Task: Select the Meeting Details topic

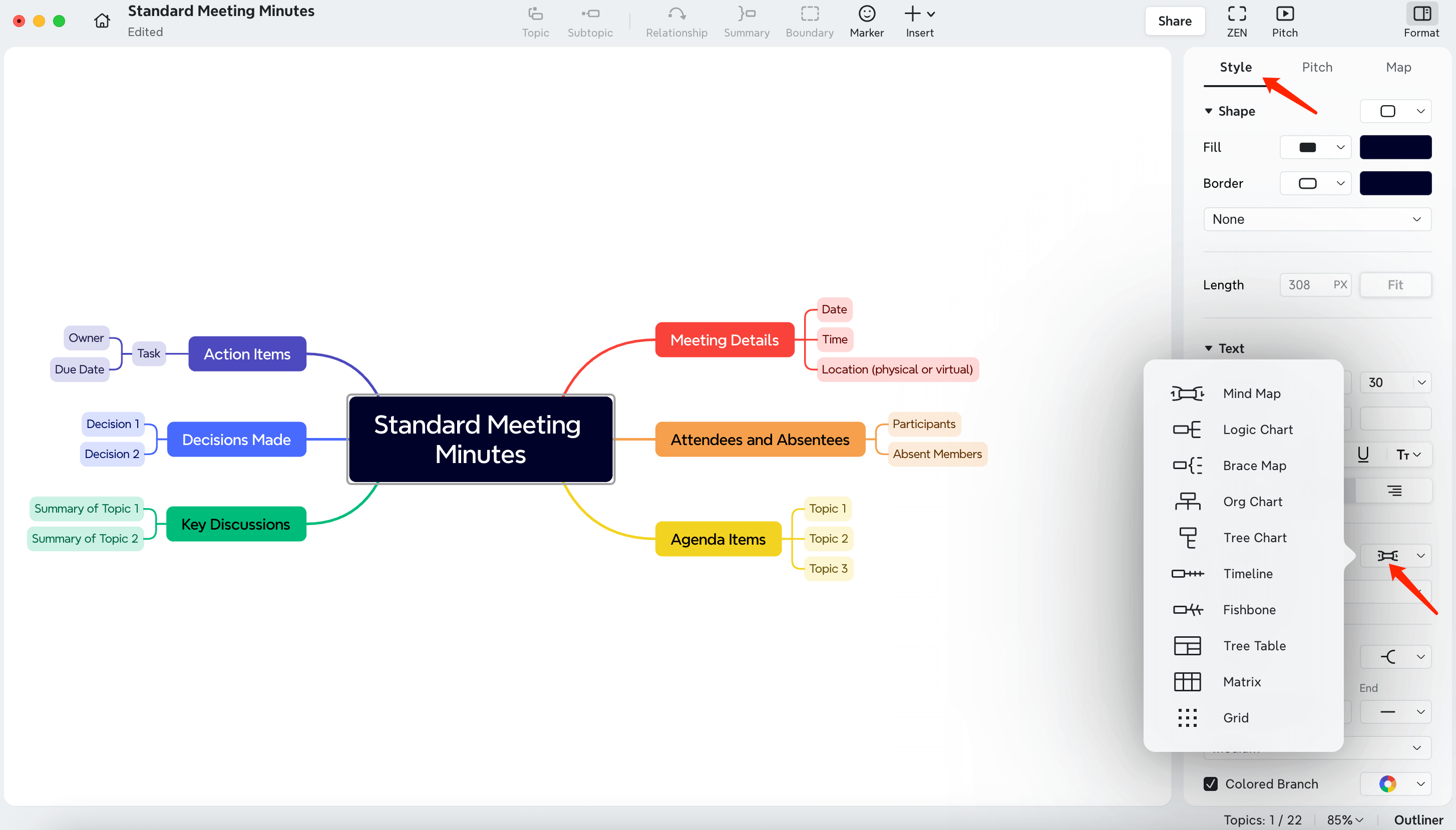Action: click(x=724, y=340)
